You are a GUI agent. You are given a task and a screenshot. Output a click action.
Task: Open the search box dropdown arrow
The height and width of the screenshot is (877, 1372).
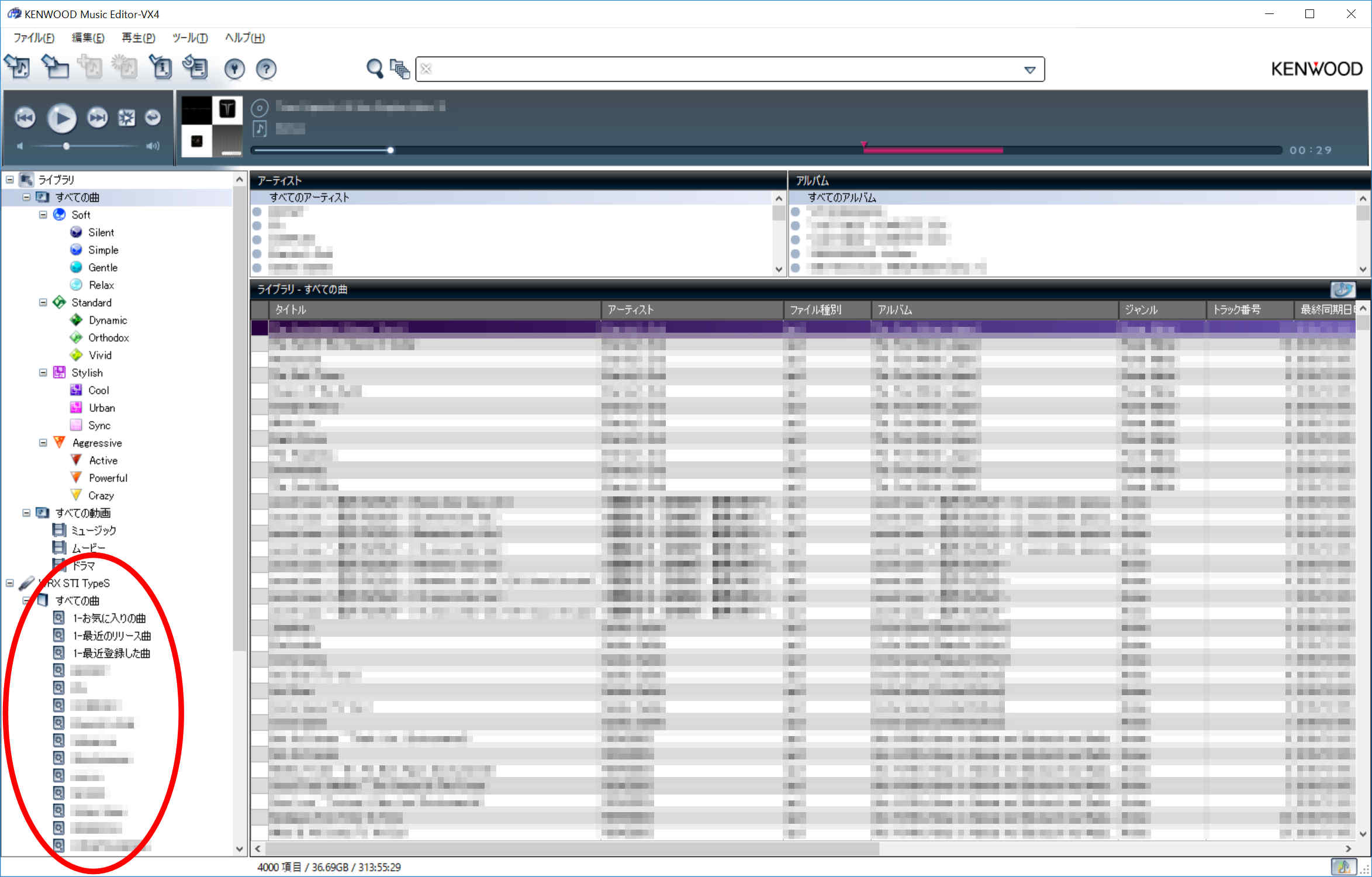click(x=1030, y=70)
